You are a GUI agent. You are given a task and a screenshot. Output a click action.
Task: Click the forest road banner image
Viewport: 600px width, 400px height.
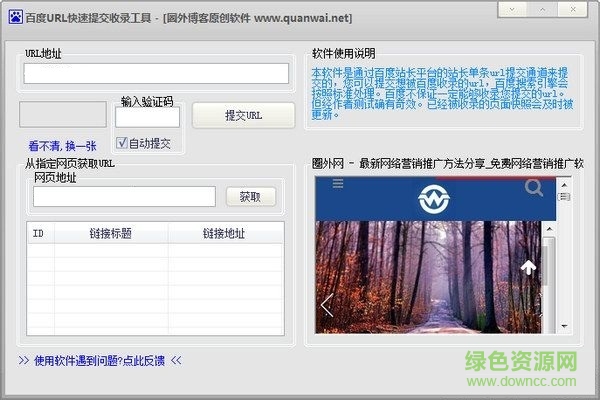click(428, 277)
